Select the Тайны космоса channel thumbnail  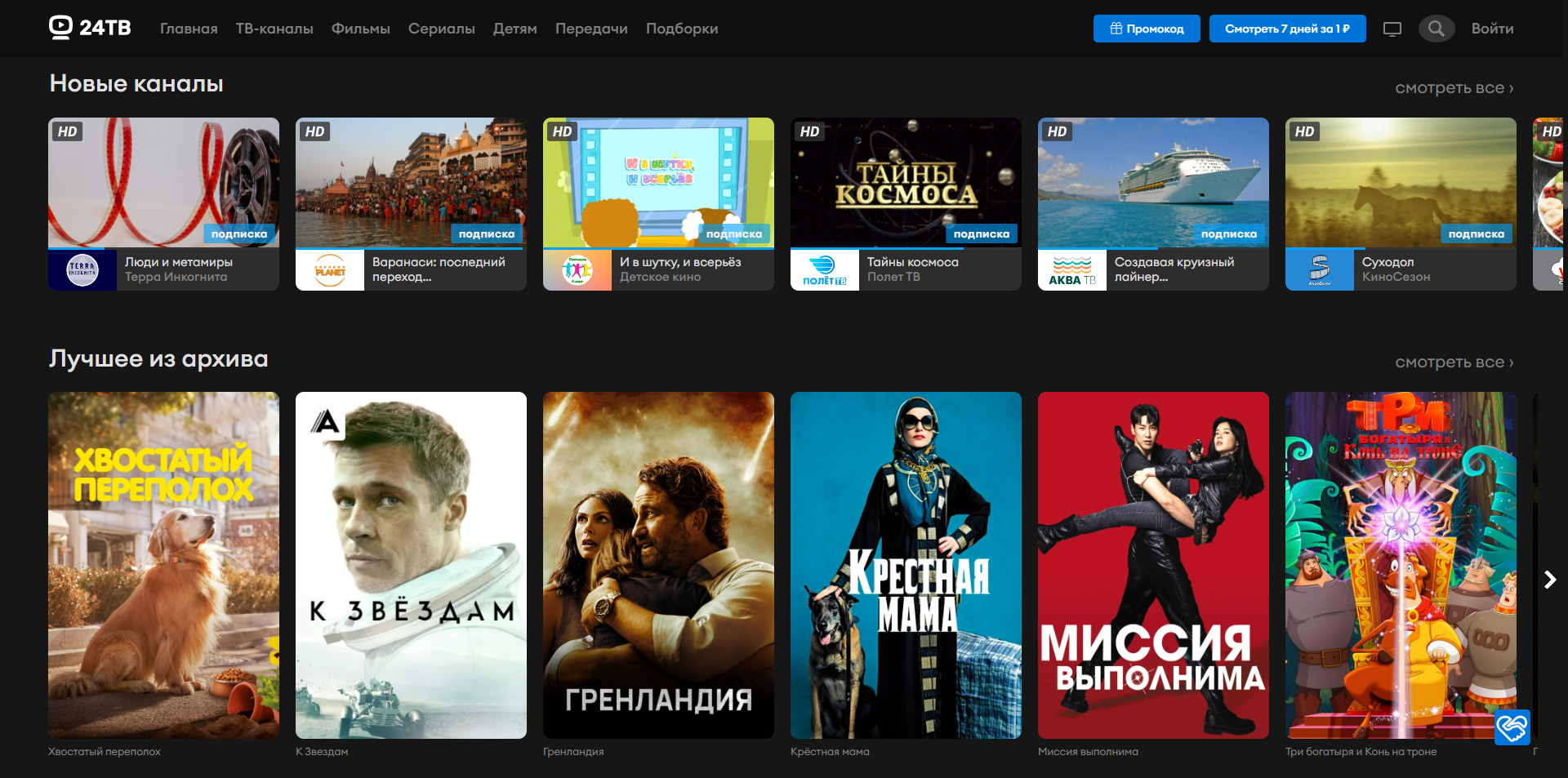(x=906, y=183)
